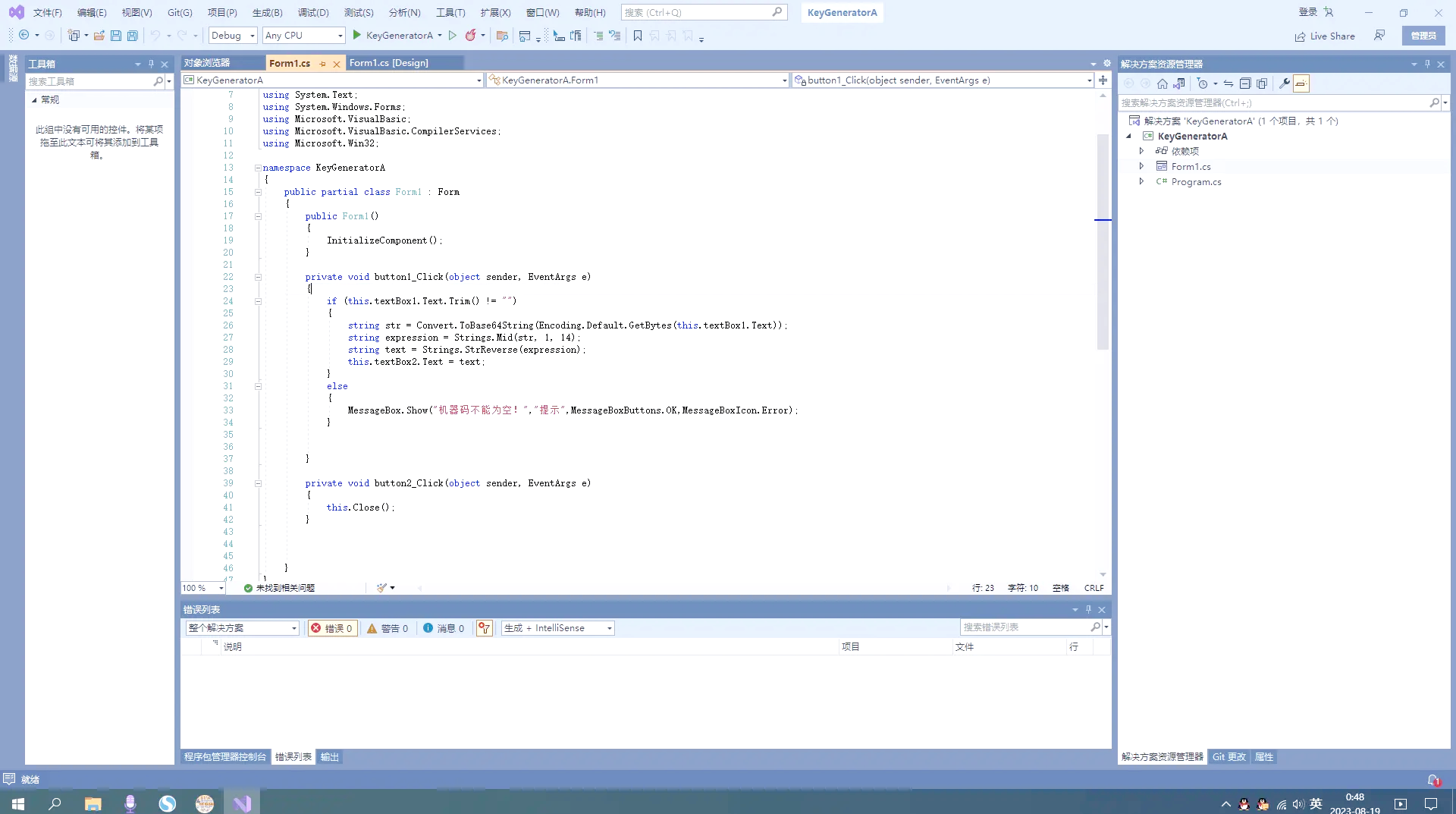Open the Debug 调试(D) menu
1456x814 pixels.
coord(313,13)
